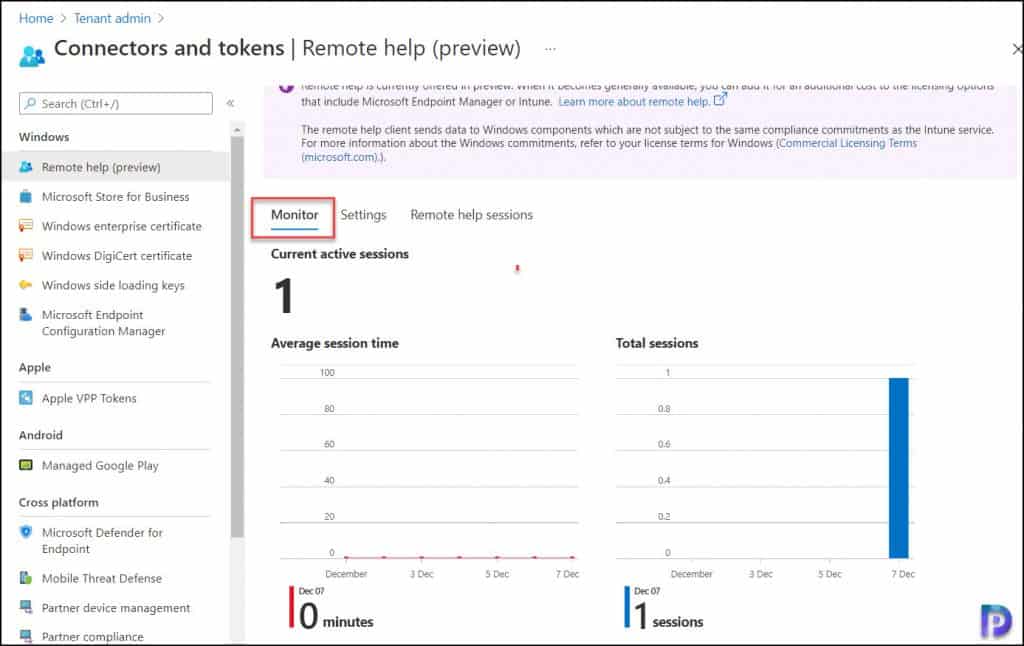Open Mobile Threat Defense
Screen dimensions: 1024x646
101,578
